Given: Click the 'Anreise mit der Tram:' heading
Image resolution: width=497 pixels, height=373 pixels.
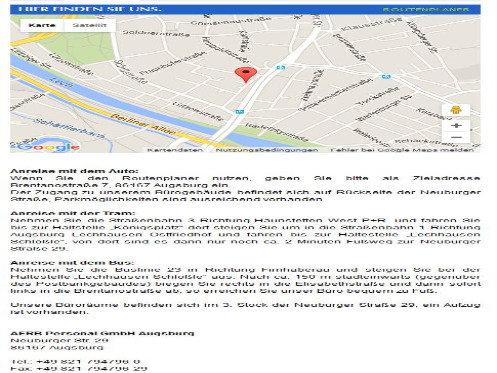Looking at the screenshot, I should pos(73,213).
